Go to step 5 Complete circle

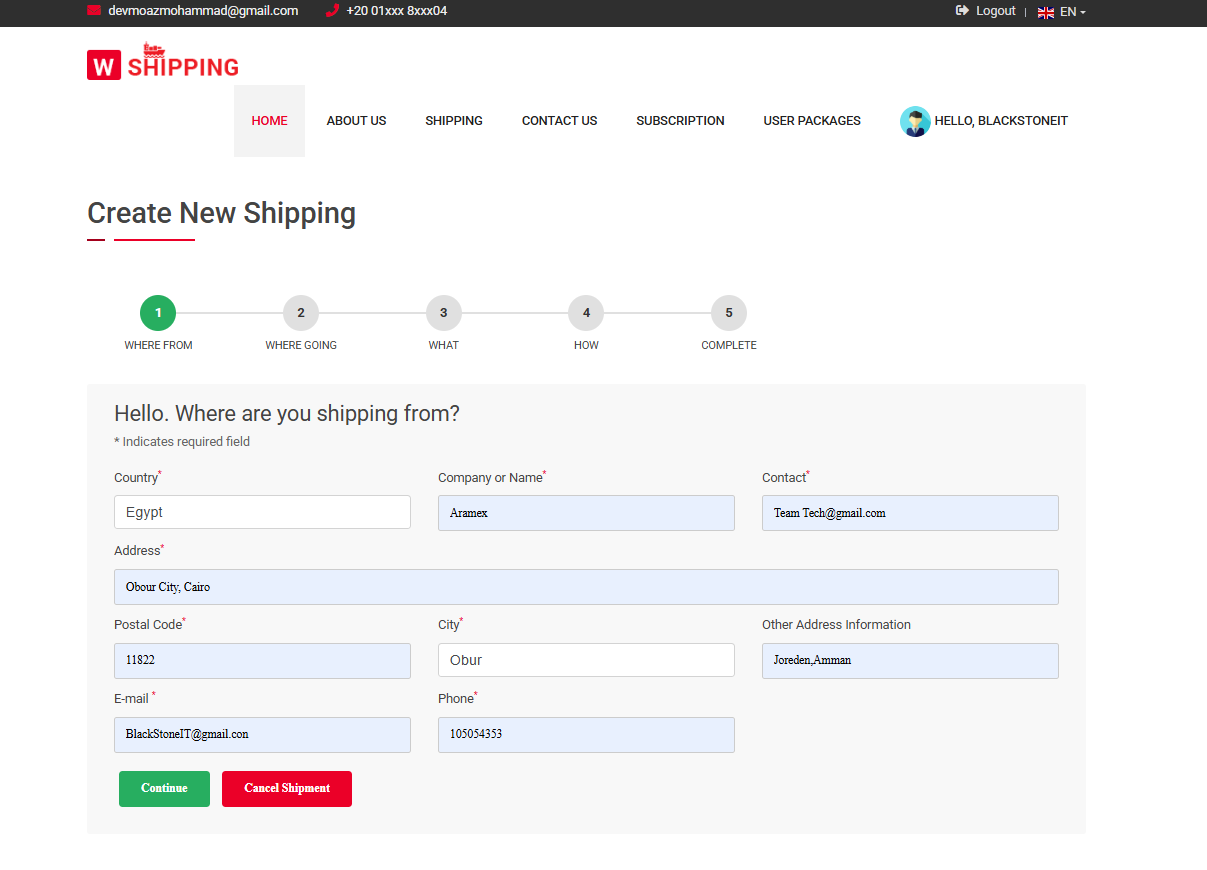pyautogui.click(x=729, y=313)
